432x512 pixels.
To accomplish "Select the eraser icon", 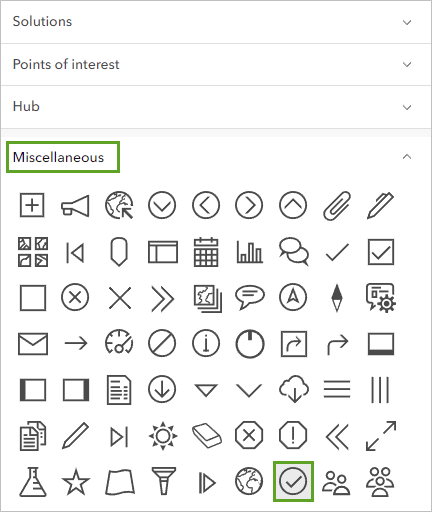I will pos(207,436).
